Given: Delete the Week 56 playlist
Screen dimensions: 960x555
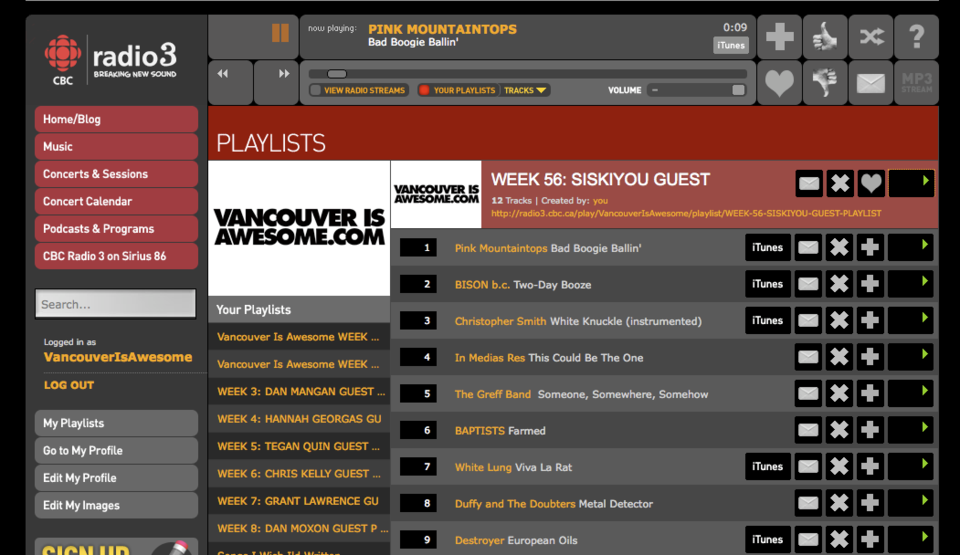Looking at the screenshot, I should (x=840, y=183).
